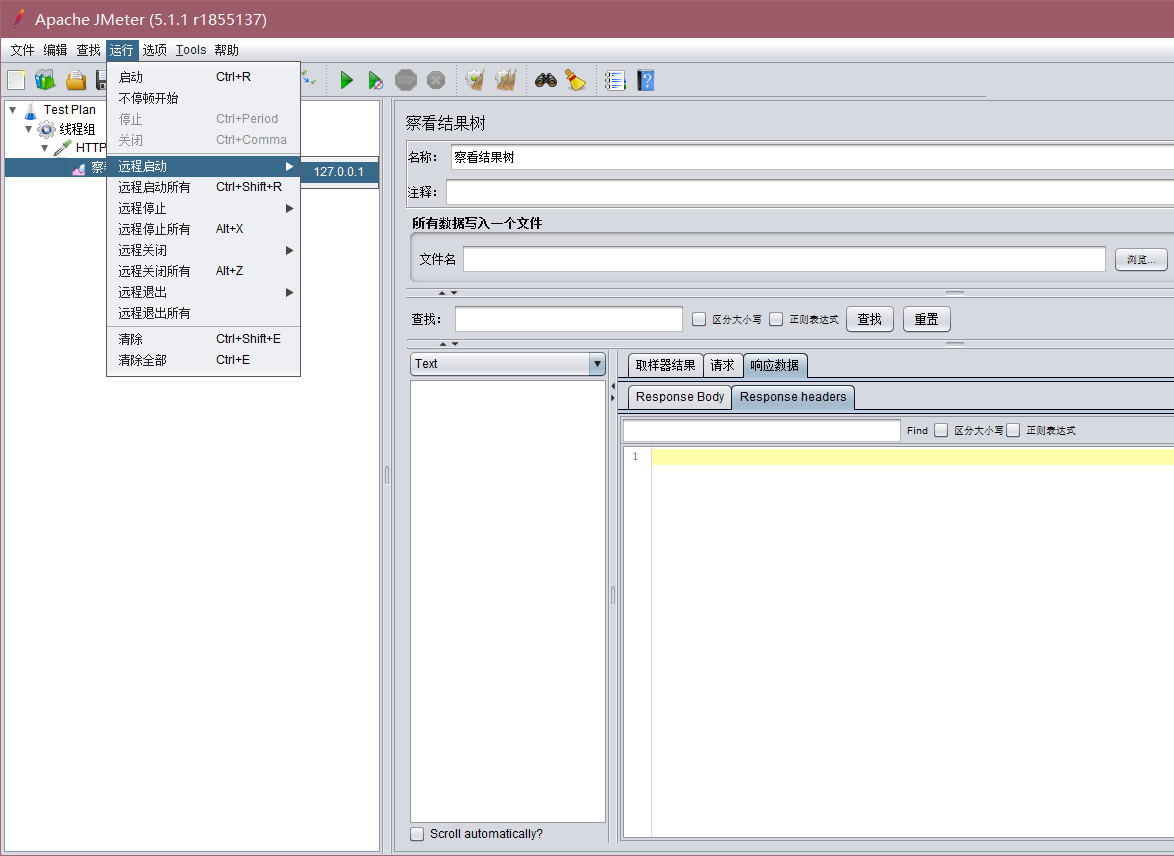
Task: Click the gear icon beside 线程组
Action: [46, 129]
